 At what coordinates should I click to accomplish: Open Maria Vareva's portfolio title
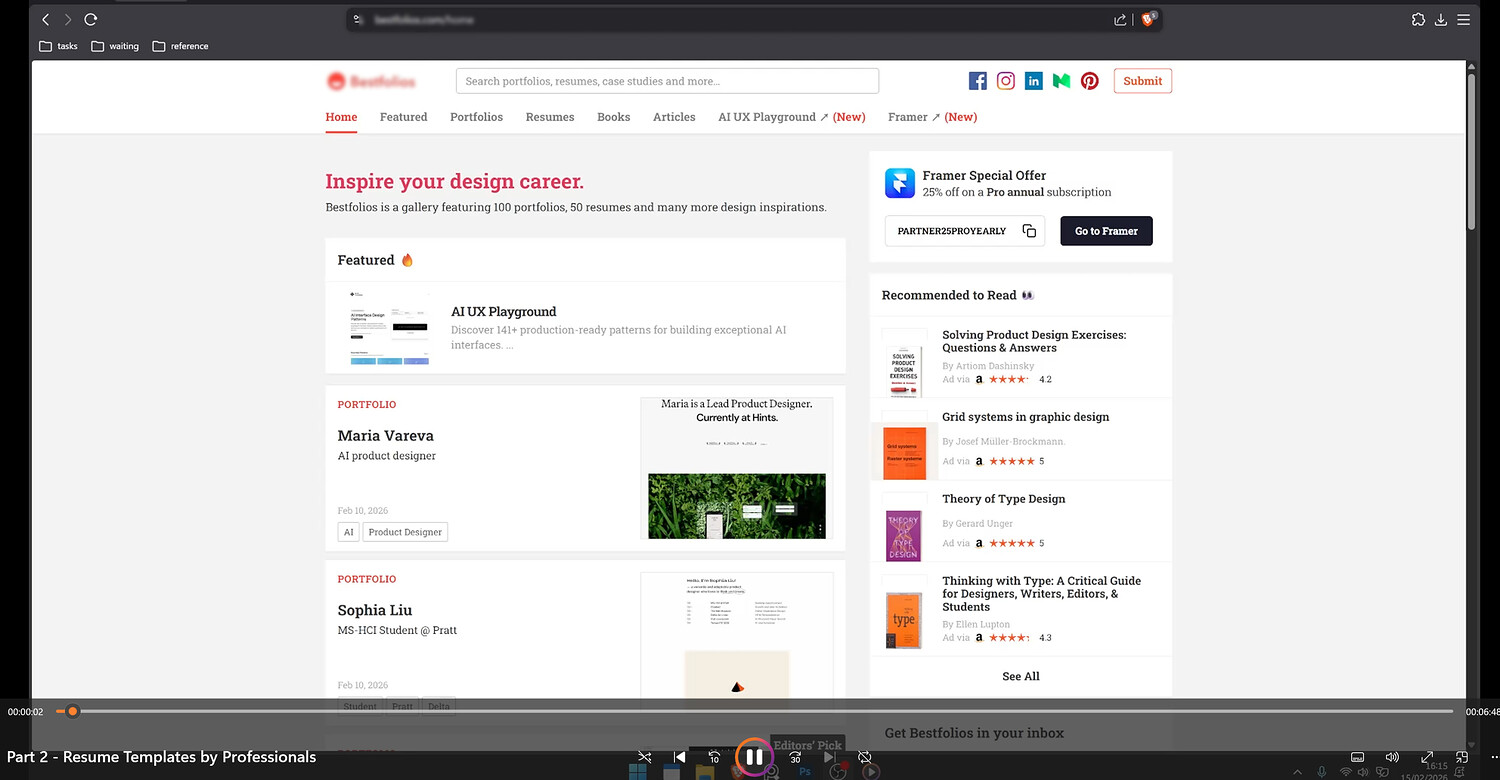(386, 436)
